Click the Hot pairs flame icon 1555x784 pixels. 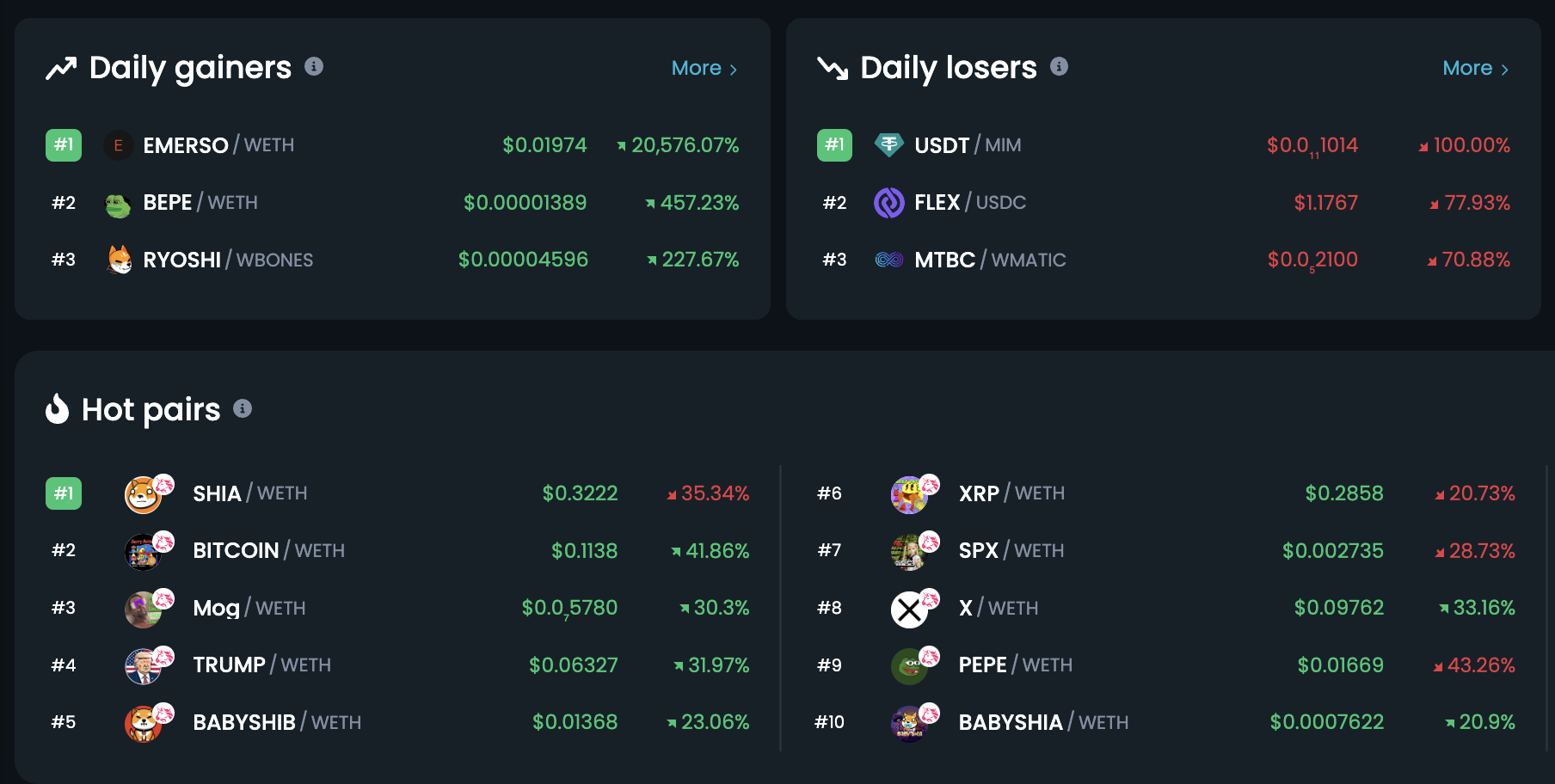[57, 409]
